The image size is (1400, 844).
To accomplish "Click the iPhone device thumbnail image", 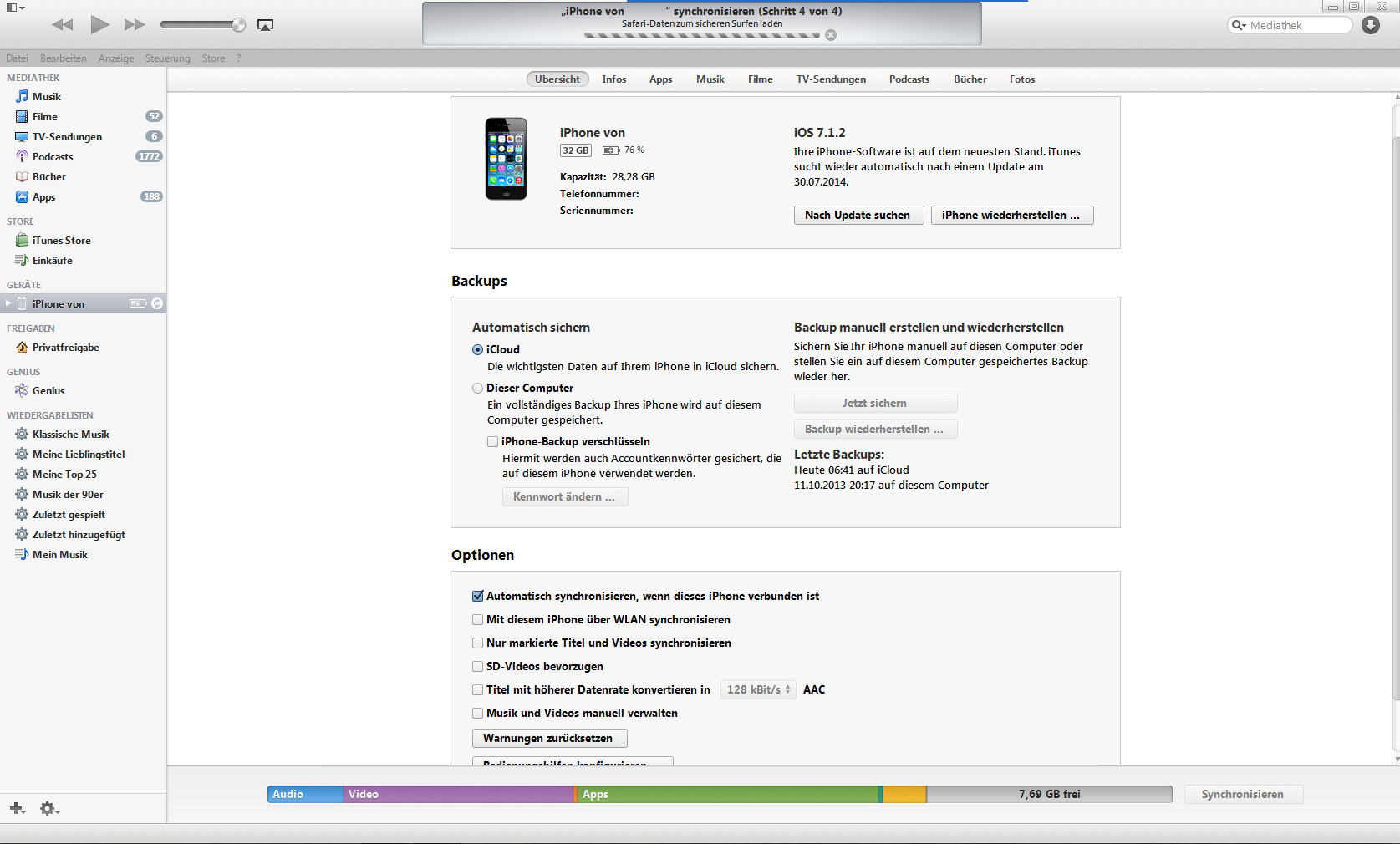I will coord(507,159).
